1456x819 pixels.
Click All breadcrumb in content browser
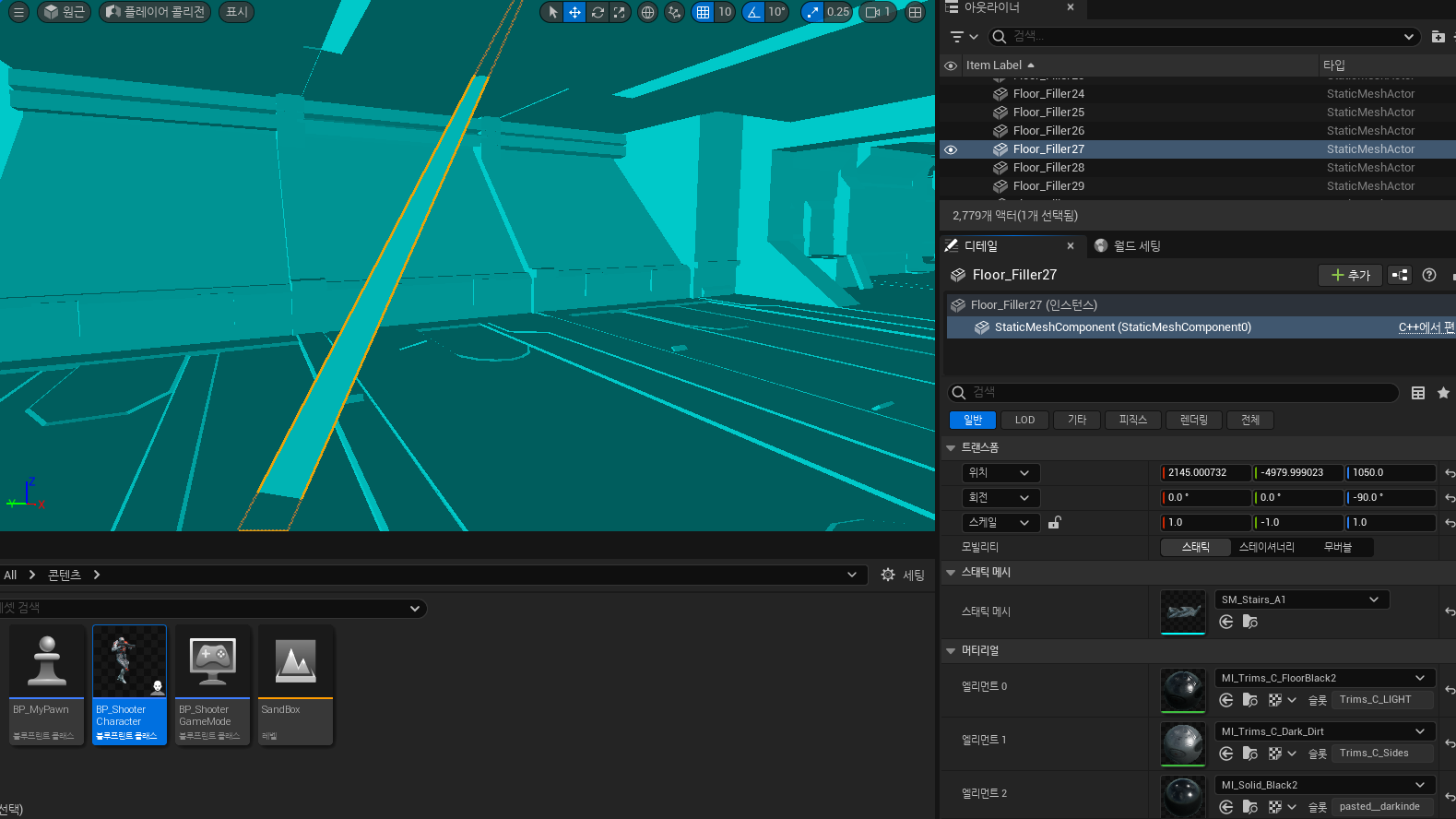[10, 576]
